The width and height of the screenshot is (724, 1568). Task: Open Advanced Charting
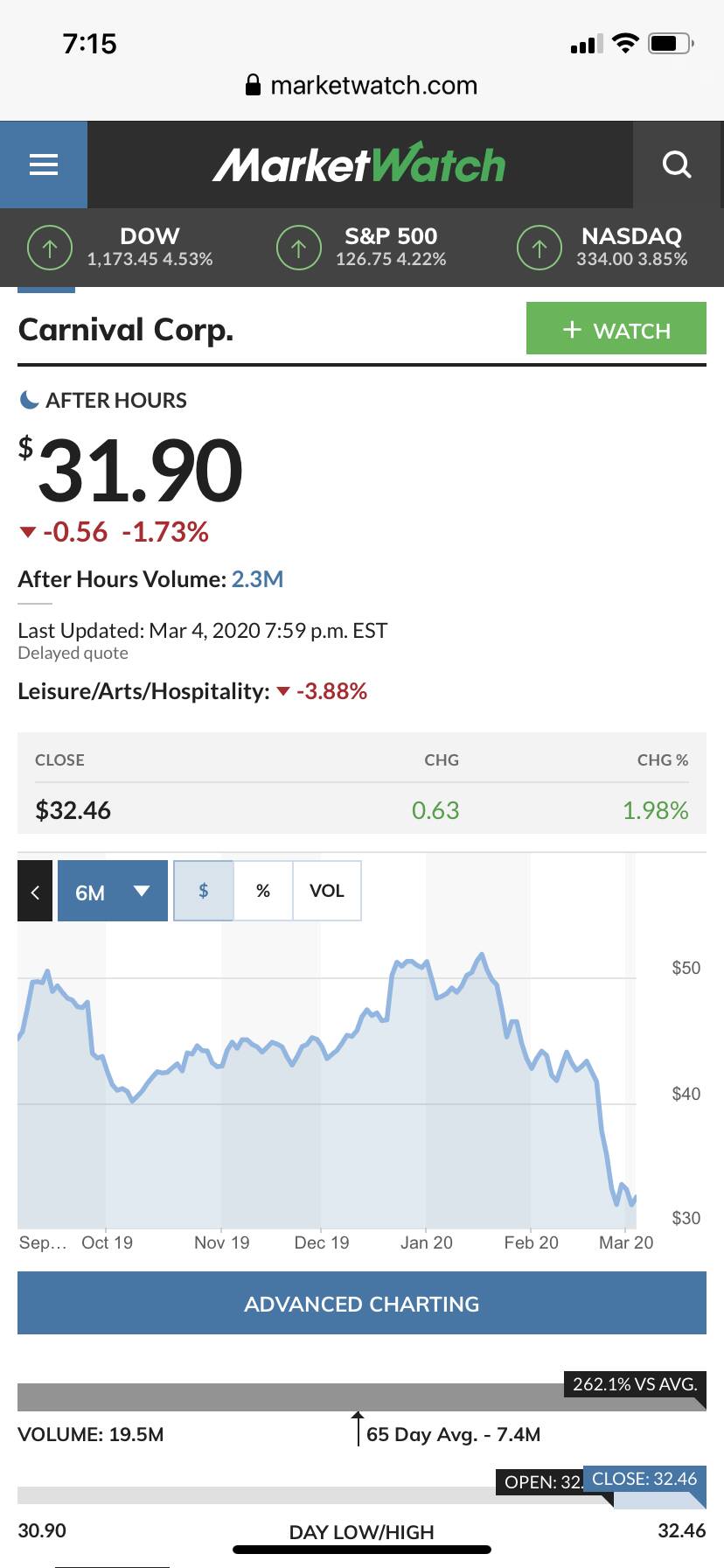362,1304
